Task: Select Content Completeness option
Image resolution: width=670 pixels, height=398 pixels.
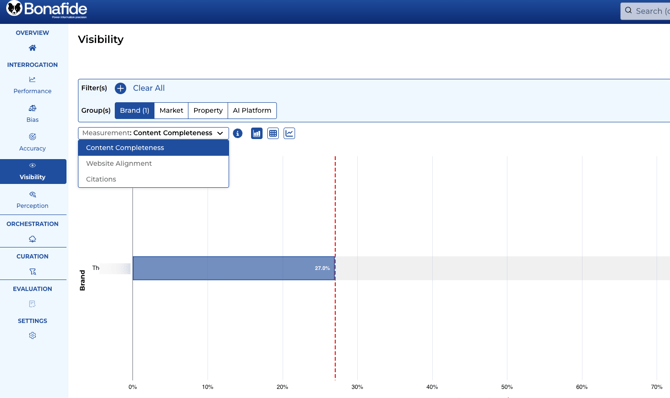Action: (x=153, y=147)
